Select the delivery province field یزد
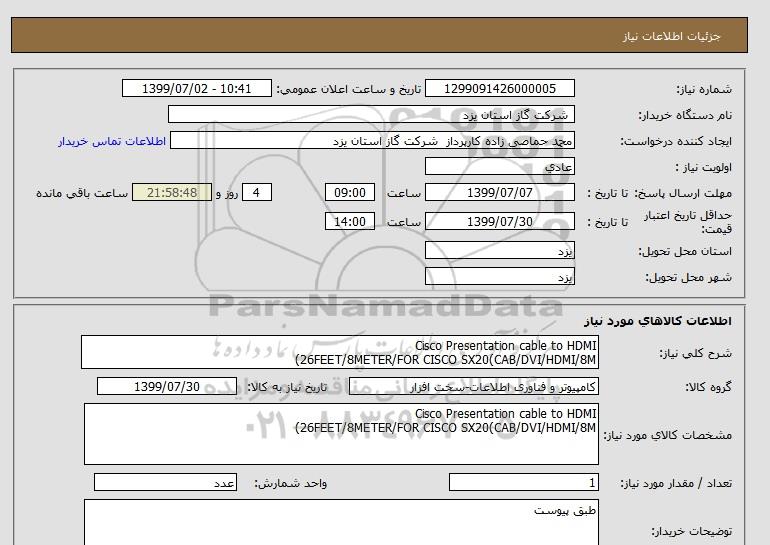This screenshot has height=545, width=770. click(x=499, y=250)
